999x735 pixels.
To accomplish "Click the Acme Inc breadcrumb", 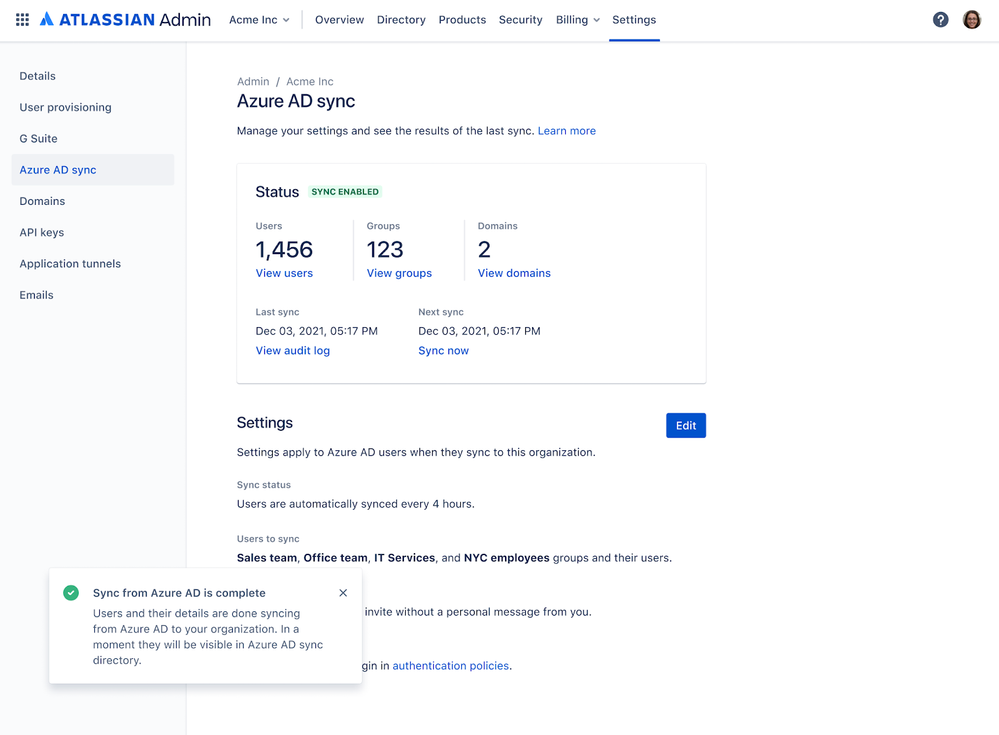I will [x=310, y=82].
